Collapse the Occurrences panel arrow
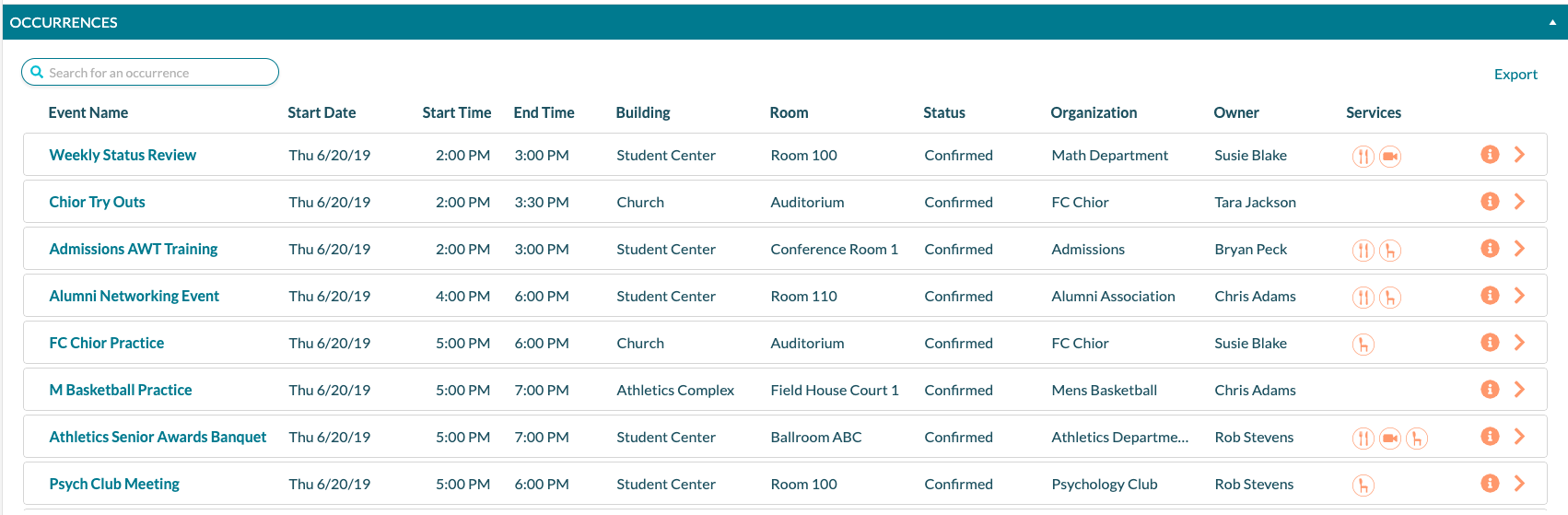The width and height of the screenshot is (1568, 515). [1552, 22]
